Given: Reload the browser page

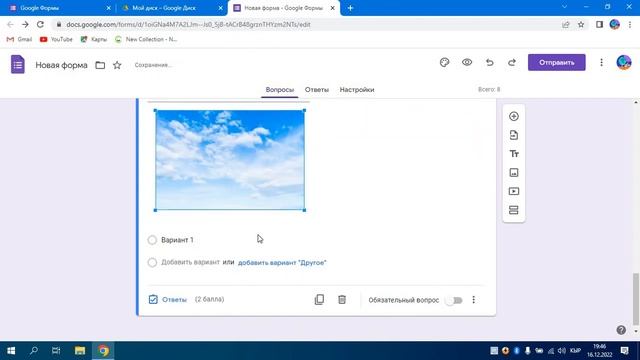Looking at the screenshot, I should point(40,24).
